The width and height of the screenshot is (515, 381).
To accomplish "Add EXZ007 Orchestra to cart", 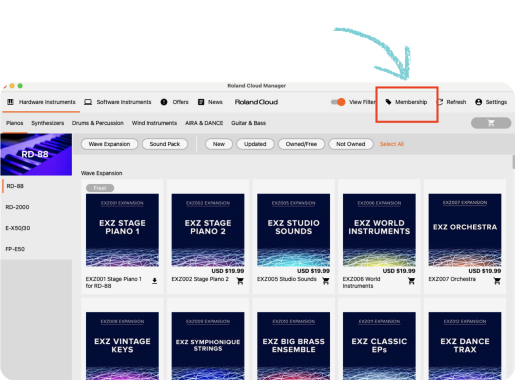I will [497, 281].
